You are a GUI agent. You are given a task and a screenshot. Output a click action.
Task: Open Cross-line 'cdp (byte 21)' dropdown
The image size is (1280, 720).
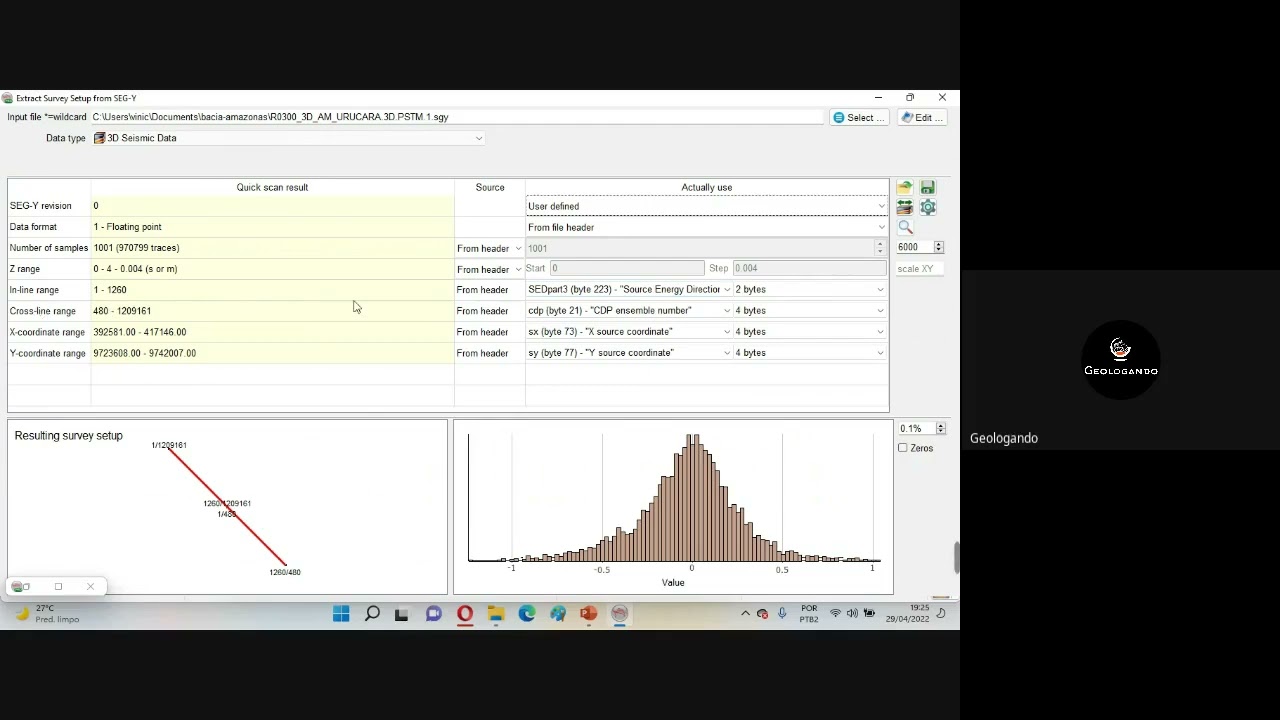click(x=629, y=310)
